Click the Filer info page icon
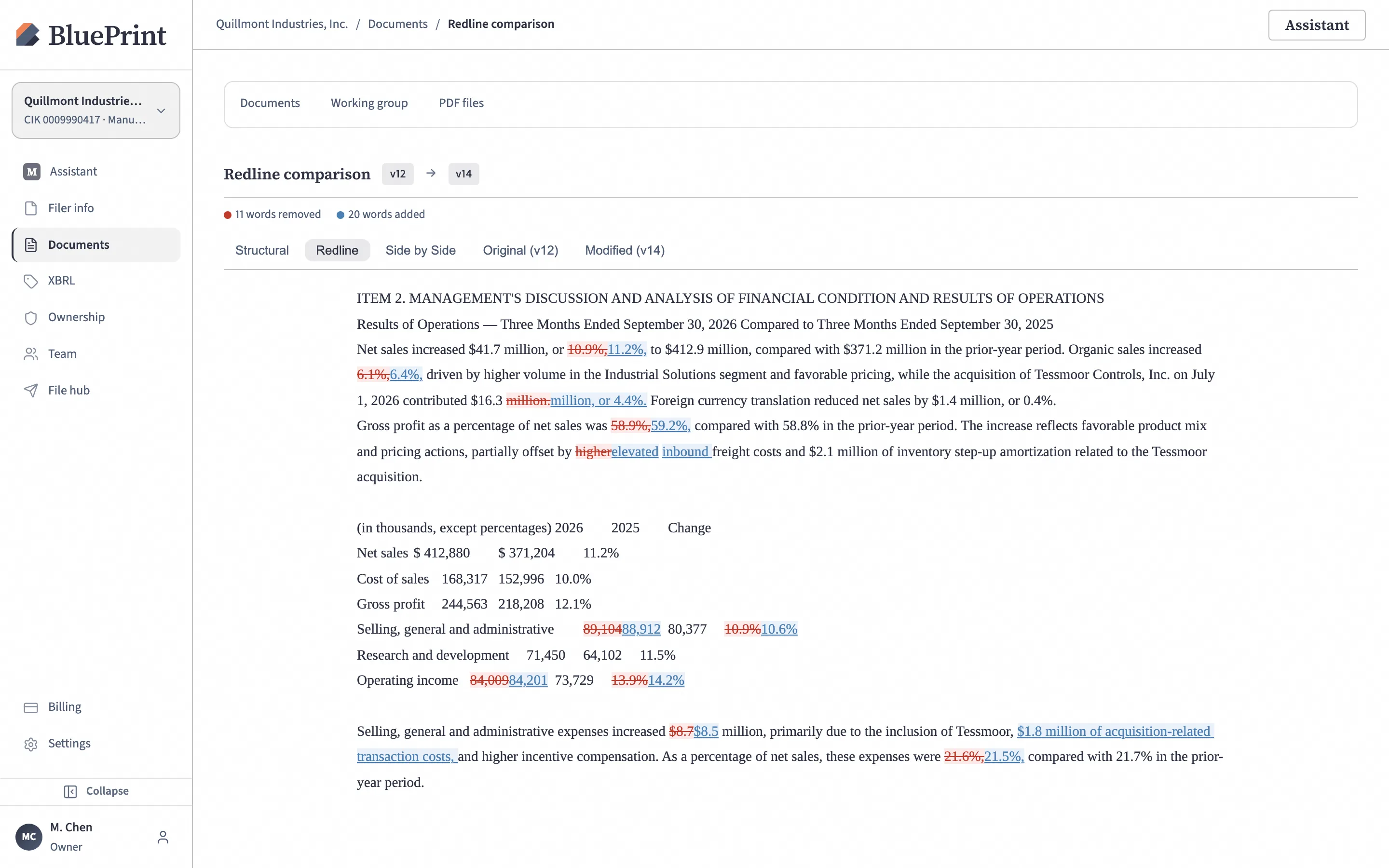1389x868 pixels. tap(31, 208)
